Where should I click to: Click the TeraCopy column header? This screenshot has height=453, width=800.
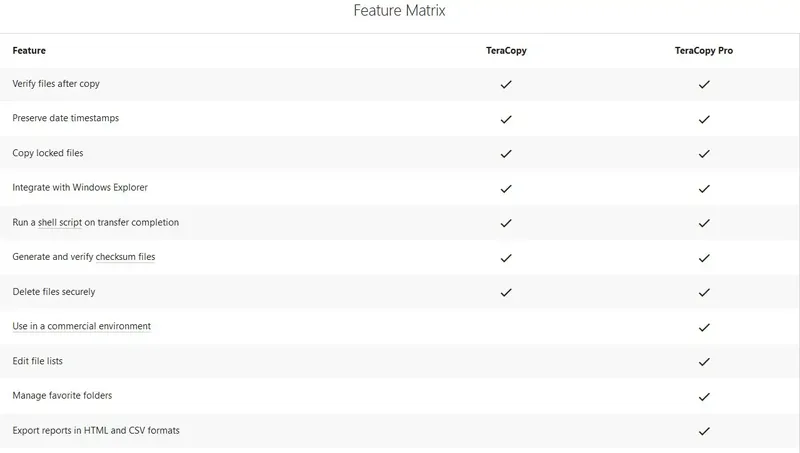[506, 50]
